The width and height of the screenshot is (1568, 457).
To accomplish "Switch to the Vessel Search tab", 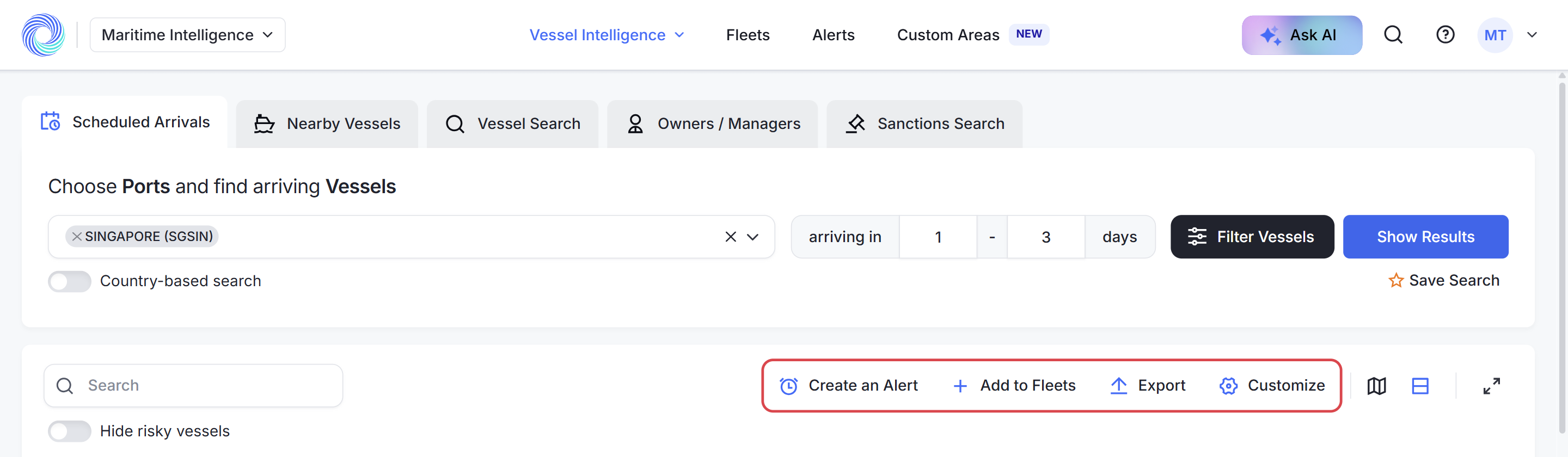I will click(x=512, y=123).
